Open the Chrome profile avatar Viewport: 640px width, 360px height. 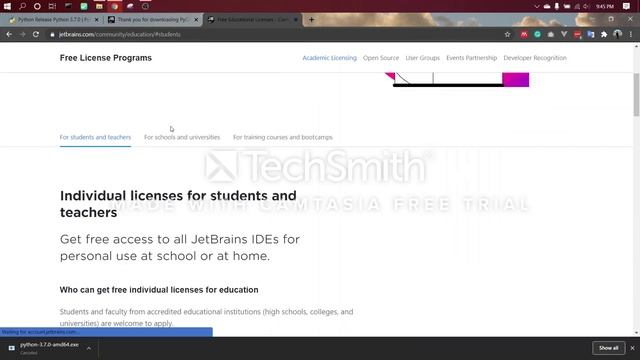618,35
